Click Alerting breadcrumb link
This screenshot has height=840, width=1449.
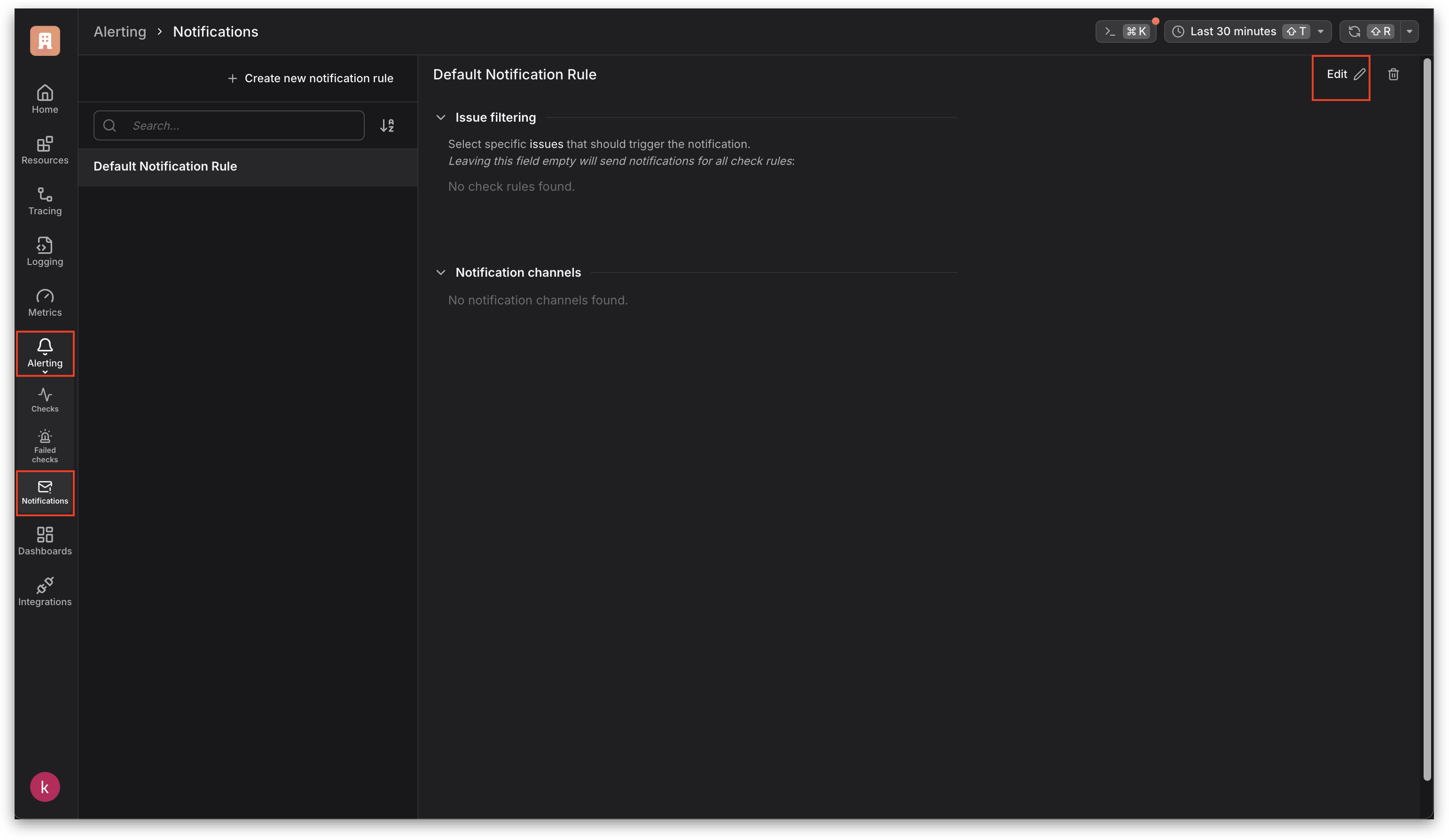[119, 31]
